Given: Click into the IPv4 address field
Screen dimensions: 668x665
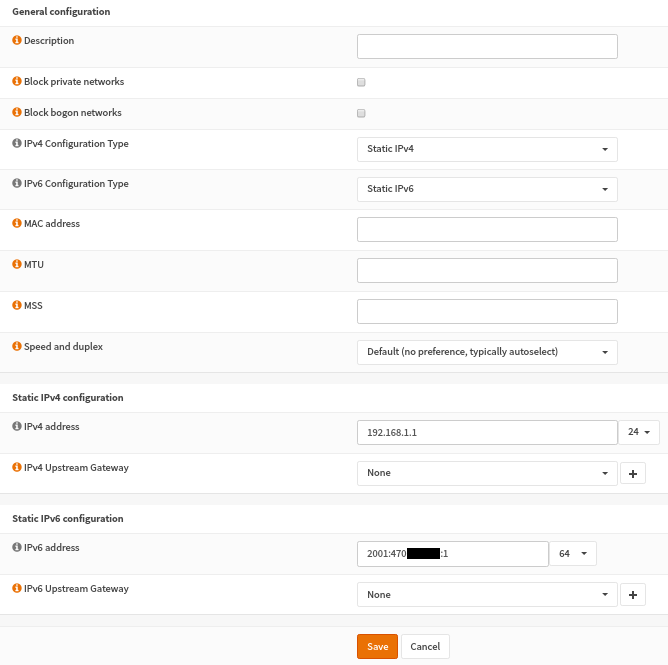Looking at the screenshot, I should pyautogui.click(x=487, y=432).
